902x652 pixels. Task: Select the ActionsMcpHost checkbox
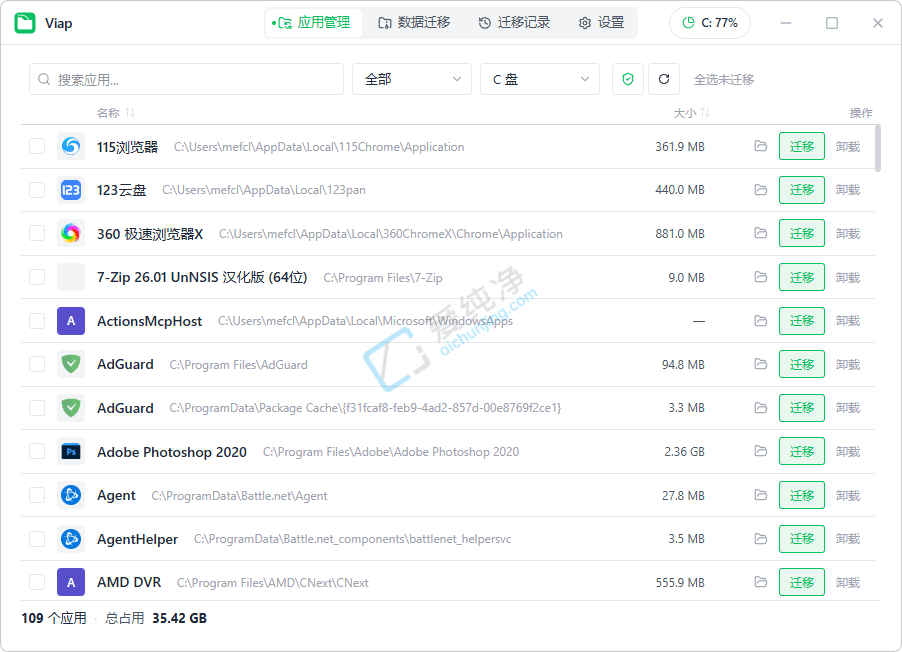[x=37, y=321]
